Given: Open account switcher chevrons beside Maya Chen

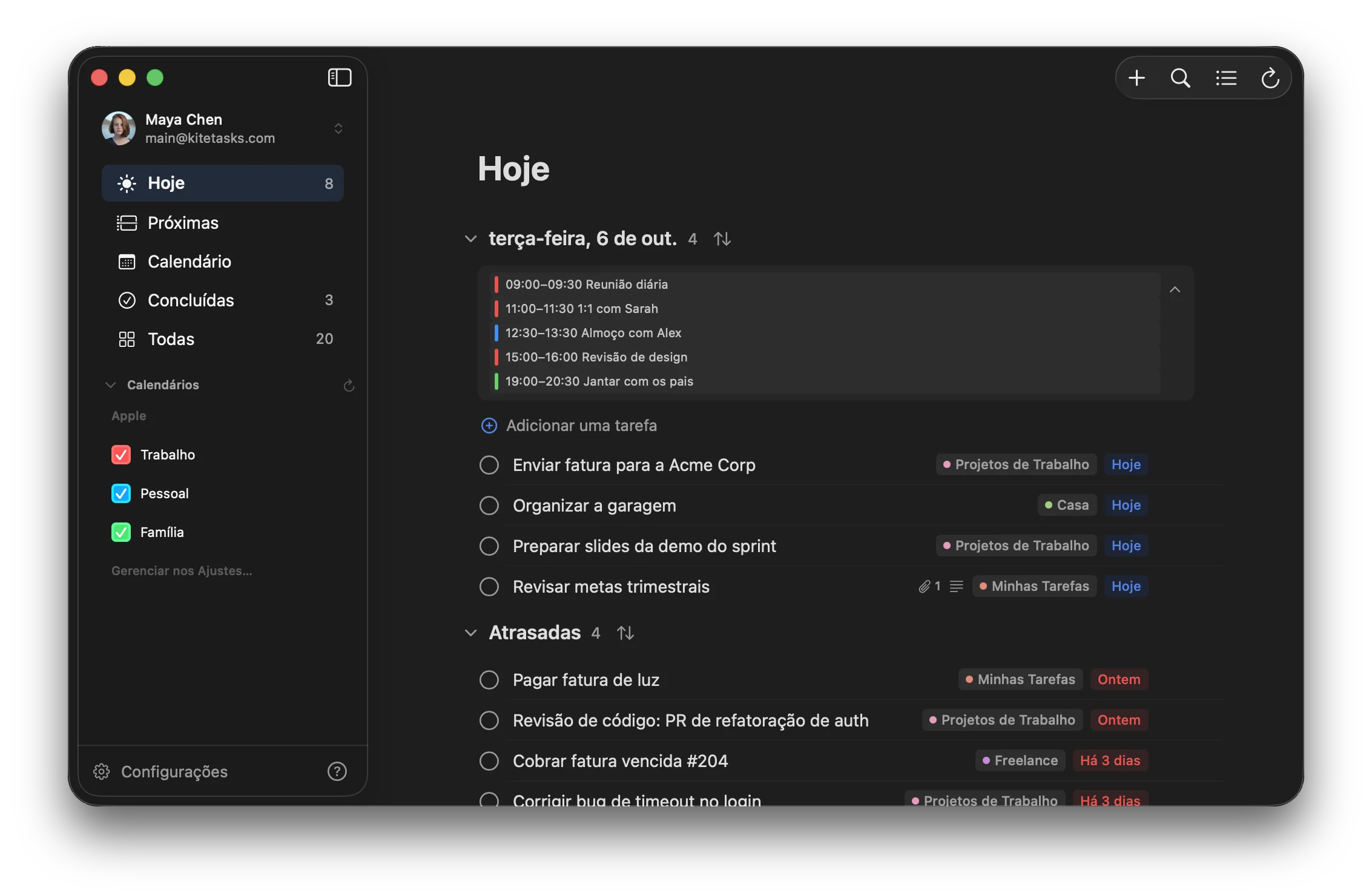Looking at the screenshot, I should pyautogui.click(x=338, y=128).
